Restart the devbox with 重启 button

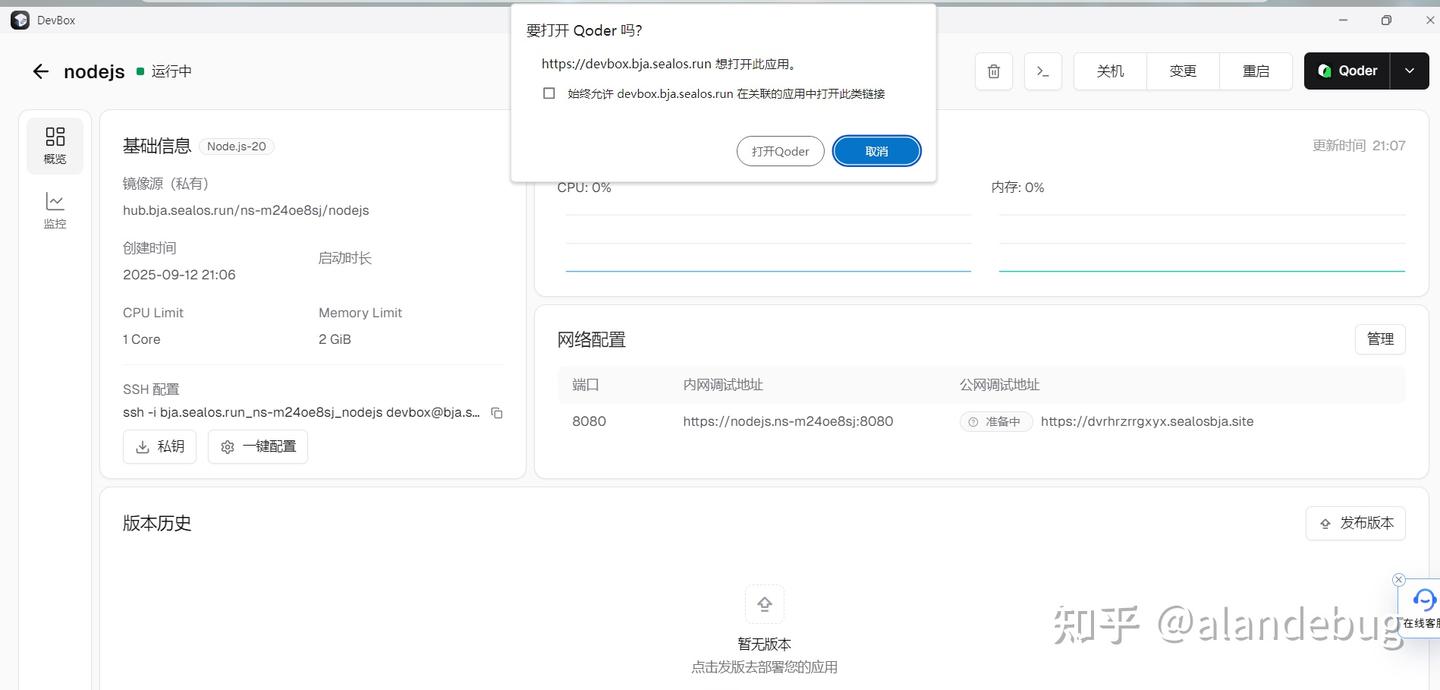click(x=1256, y=71)
